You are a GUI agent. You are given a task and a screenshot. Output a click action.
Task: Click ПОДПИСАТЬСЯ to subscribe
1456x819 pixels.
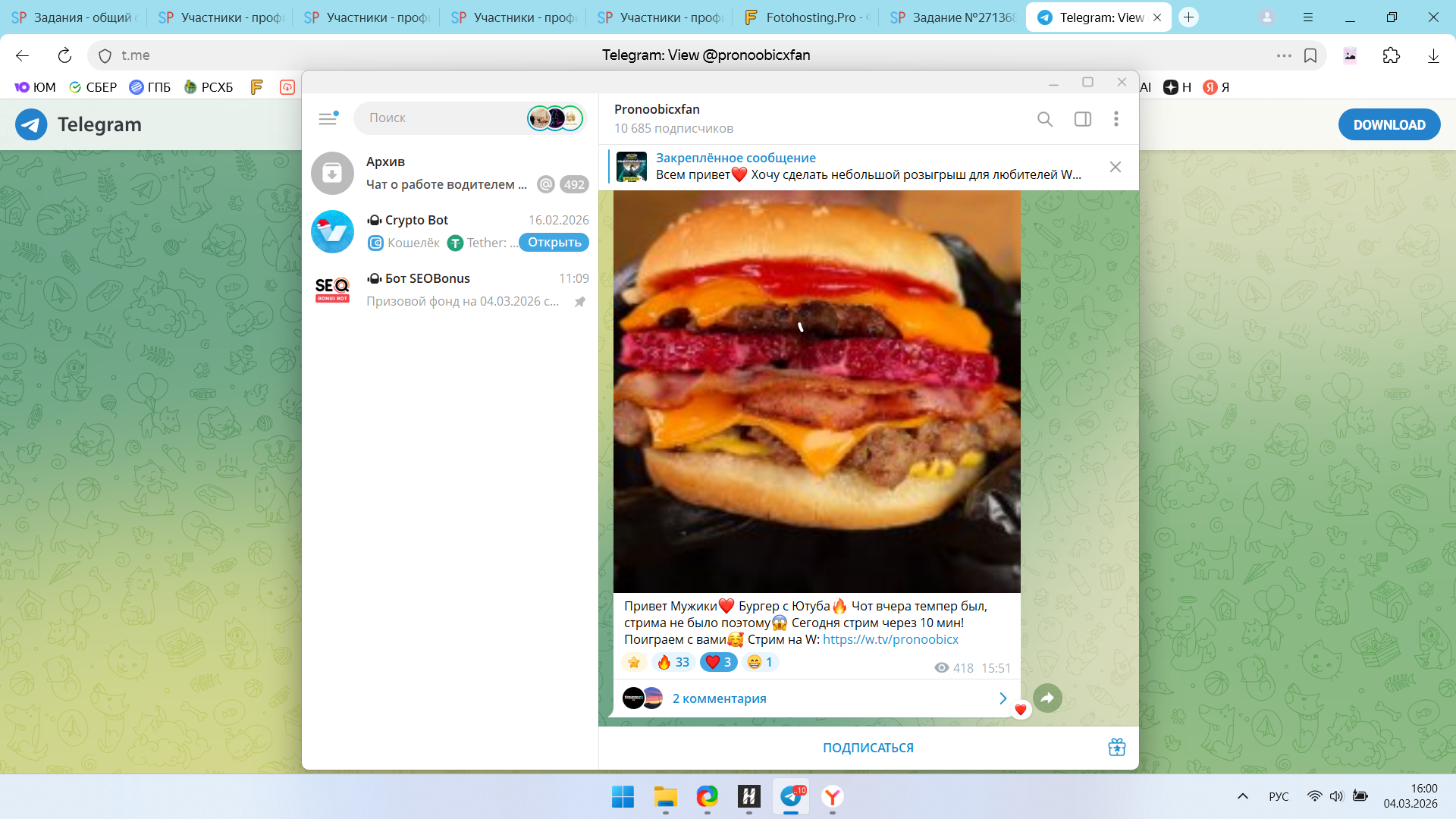pyautogui.click(x=868, y=748)
